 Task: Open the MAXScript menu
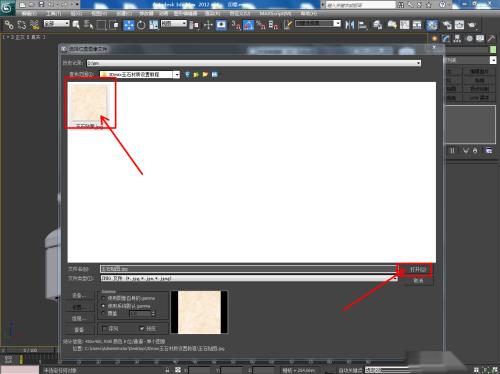click(x=275, y=13)
